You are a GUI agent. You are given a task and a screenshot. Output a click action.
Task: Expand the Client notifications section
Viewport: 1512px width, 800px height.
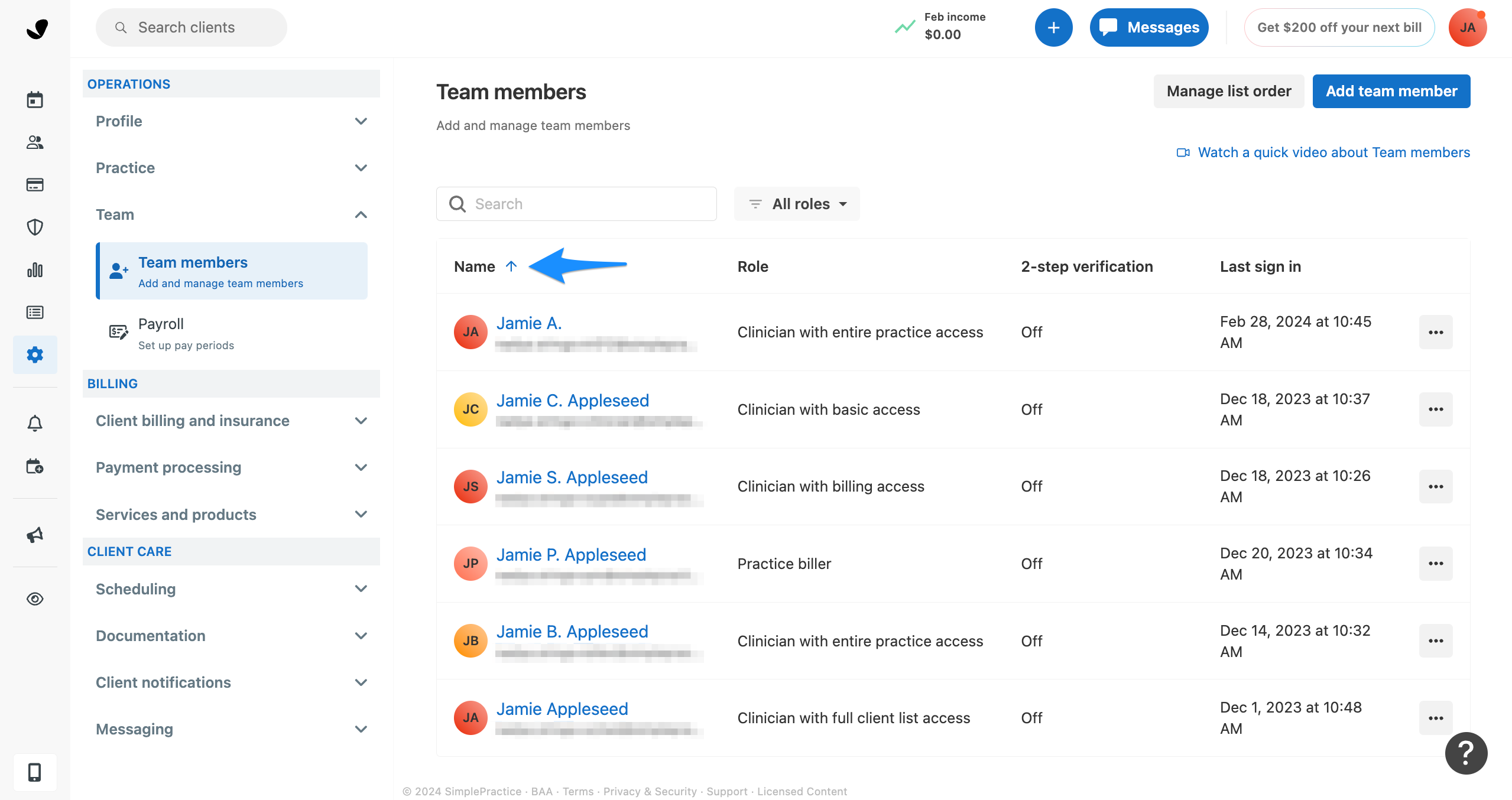232,682
